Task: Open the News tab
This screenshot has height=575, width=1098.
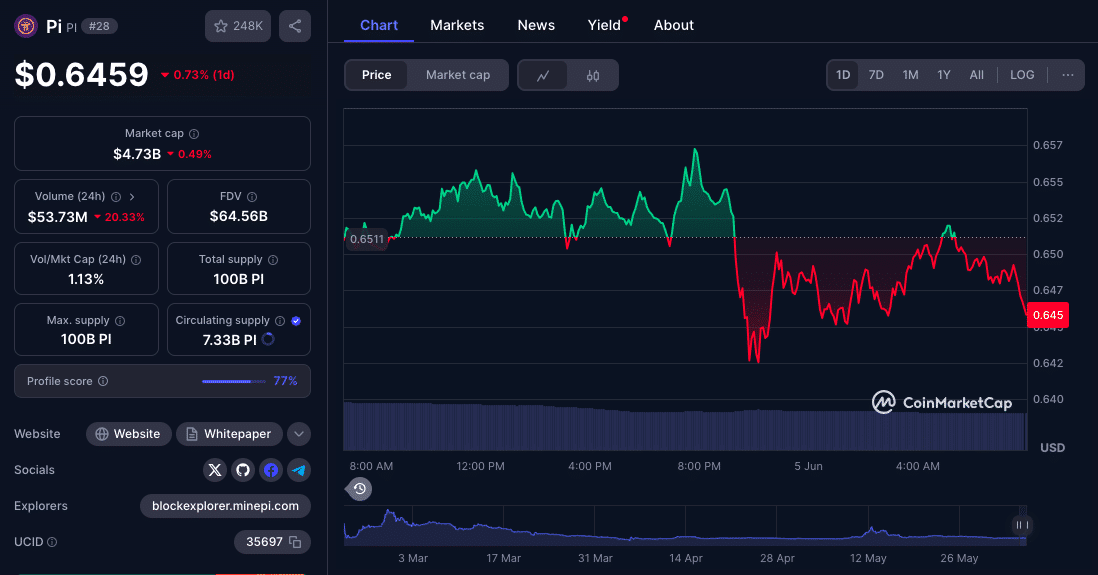Action: 536,25
